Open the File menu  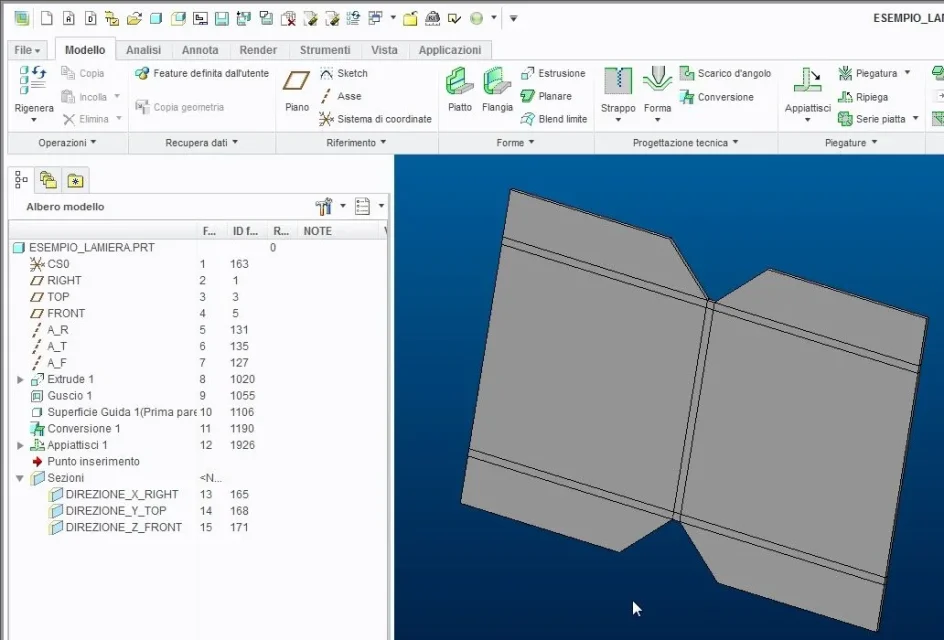tap(27, 50)
